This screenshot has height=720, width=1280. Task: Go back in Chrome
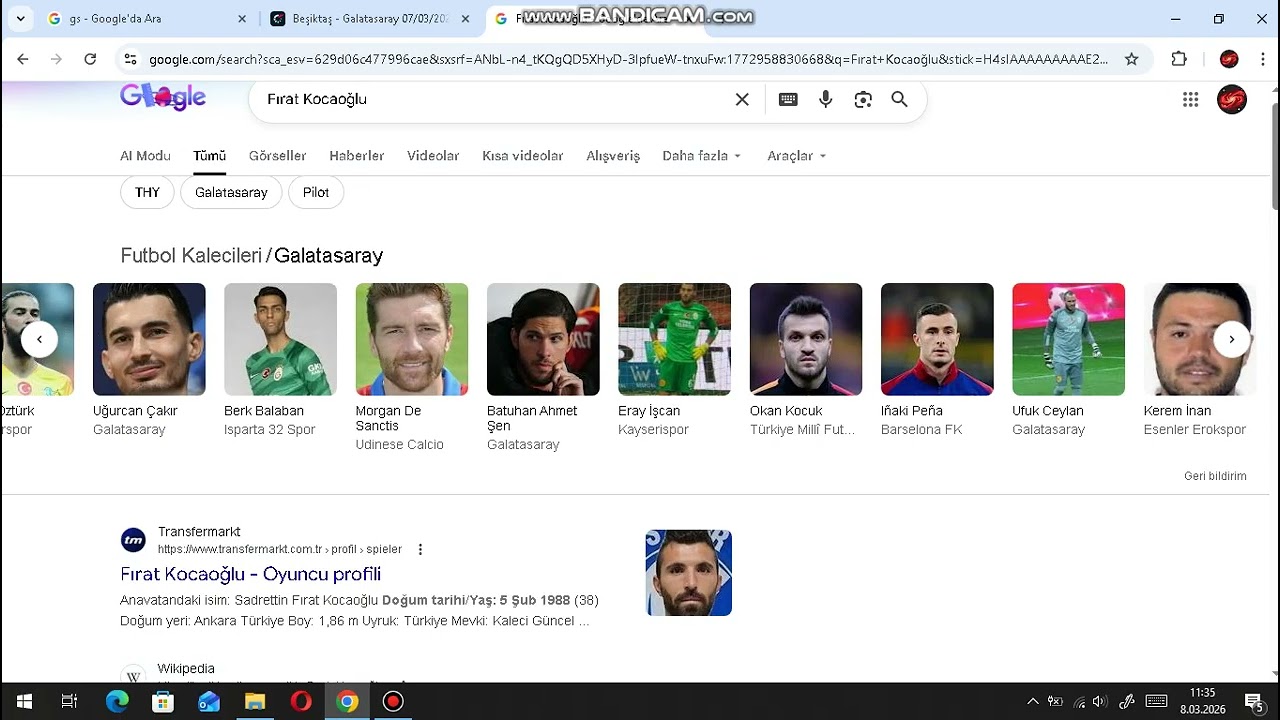(x=23, y=59)
